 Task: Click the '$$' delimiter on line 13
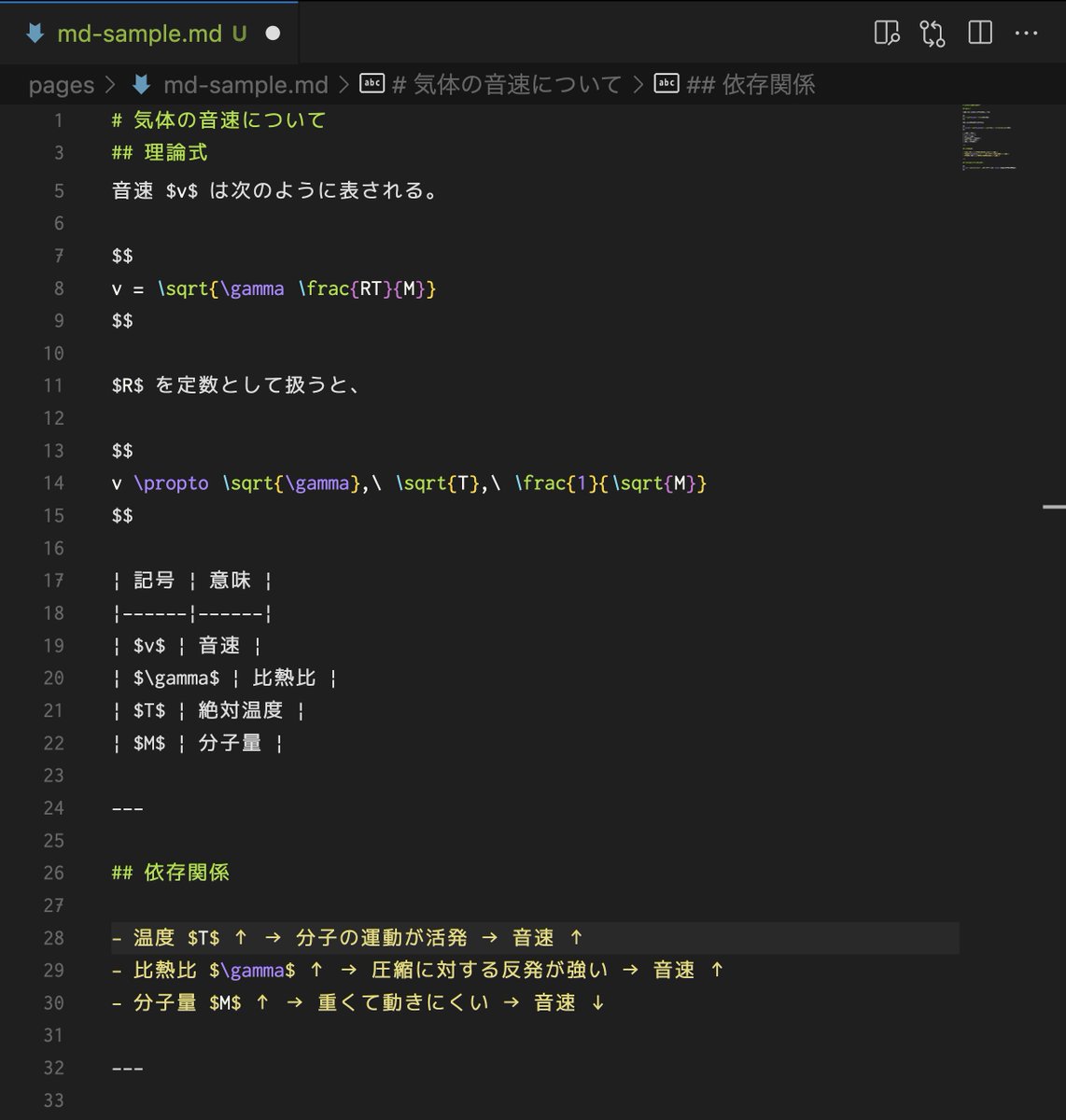click(x=122, y=451)
